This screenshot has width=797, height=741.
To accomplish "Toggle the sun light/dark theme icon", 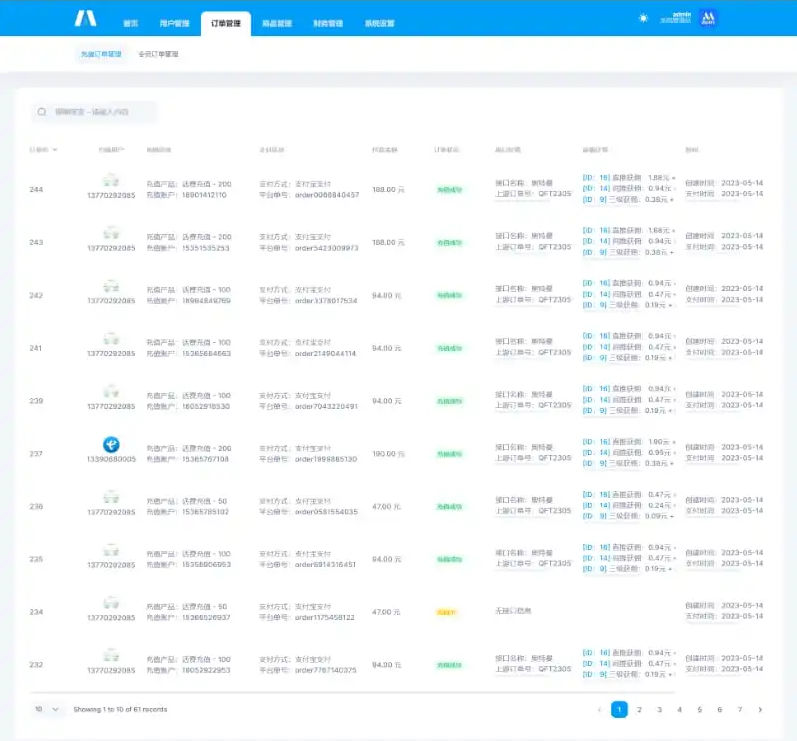I will [643, 18].
